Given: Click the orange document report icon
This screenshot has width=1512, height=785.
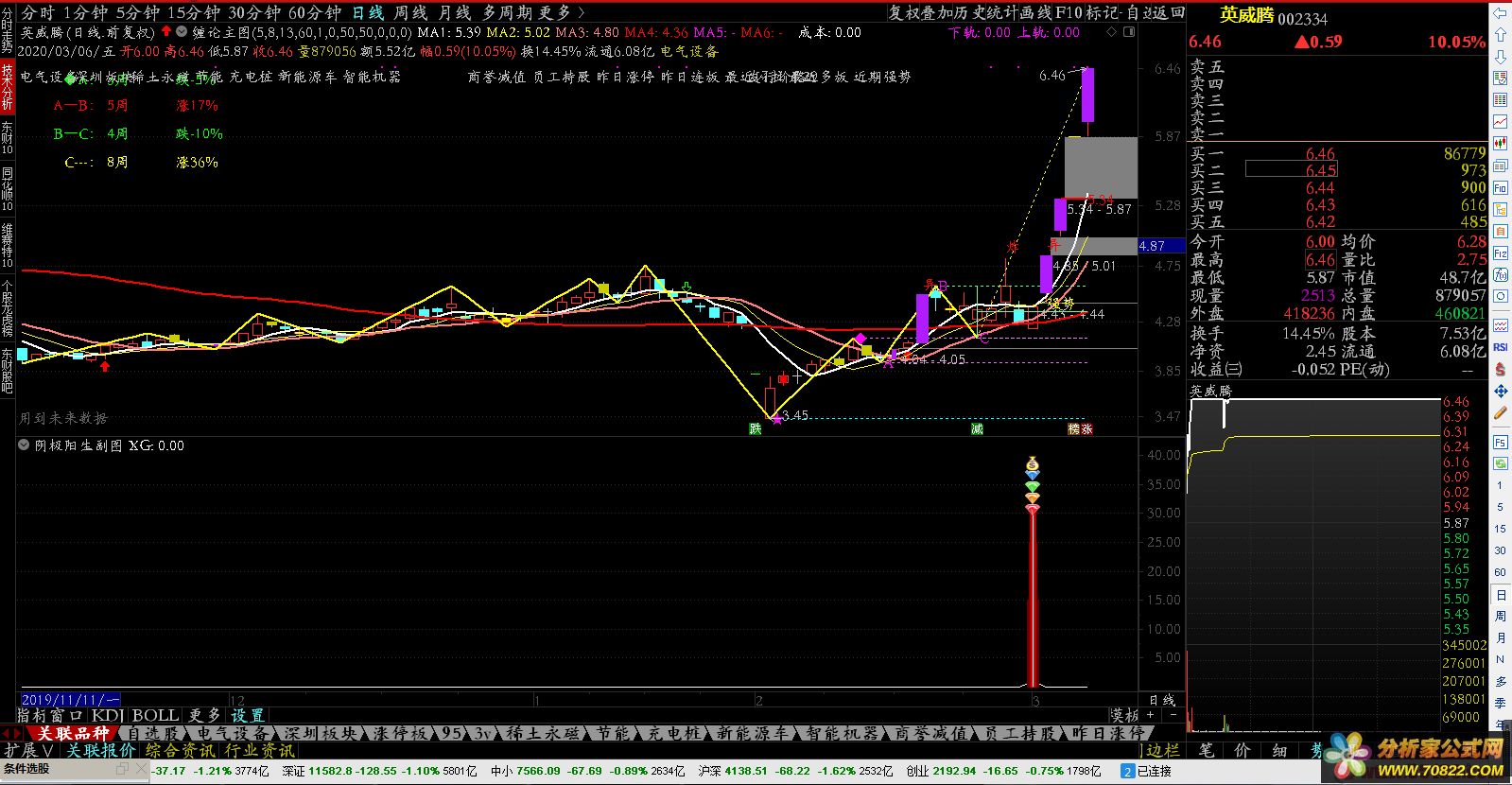Looking at the screenshot, I should (x=1501, y=232).
